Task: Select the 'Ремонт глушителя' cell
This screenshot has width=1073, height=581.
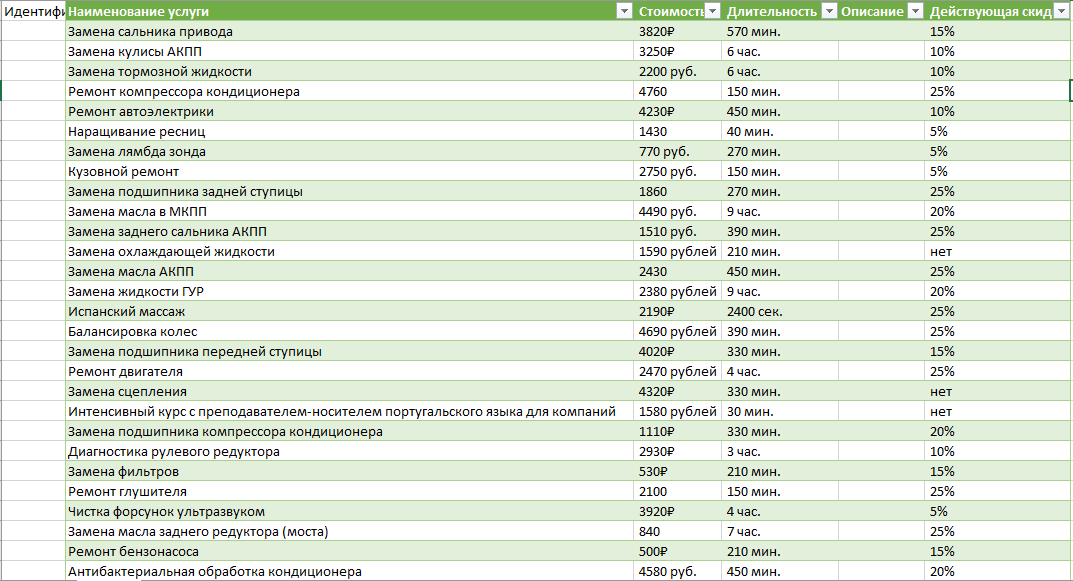Action: (x=350, y=491)
